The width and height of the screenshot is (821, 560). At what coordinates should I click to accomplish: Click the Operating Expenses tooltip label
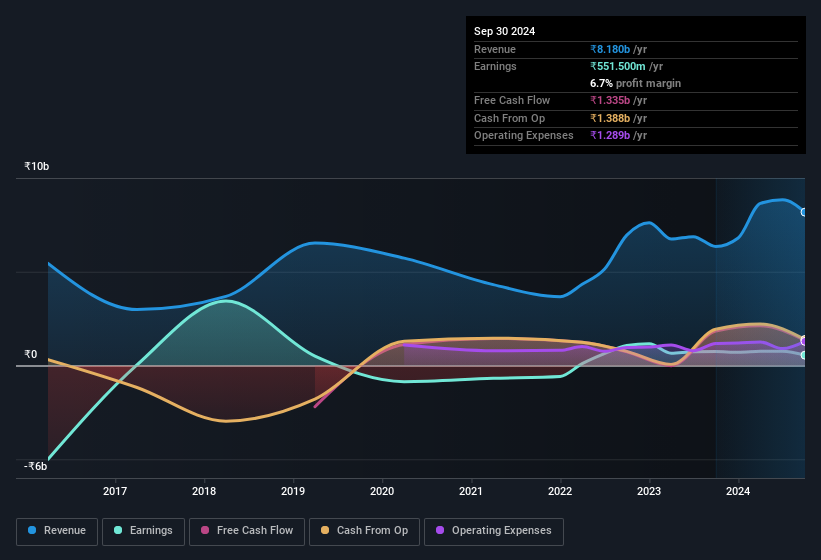[x=524, y=135]
